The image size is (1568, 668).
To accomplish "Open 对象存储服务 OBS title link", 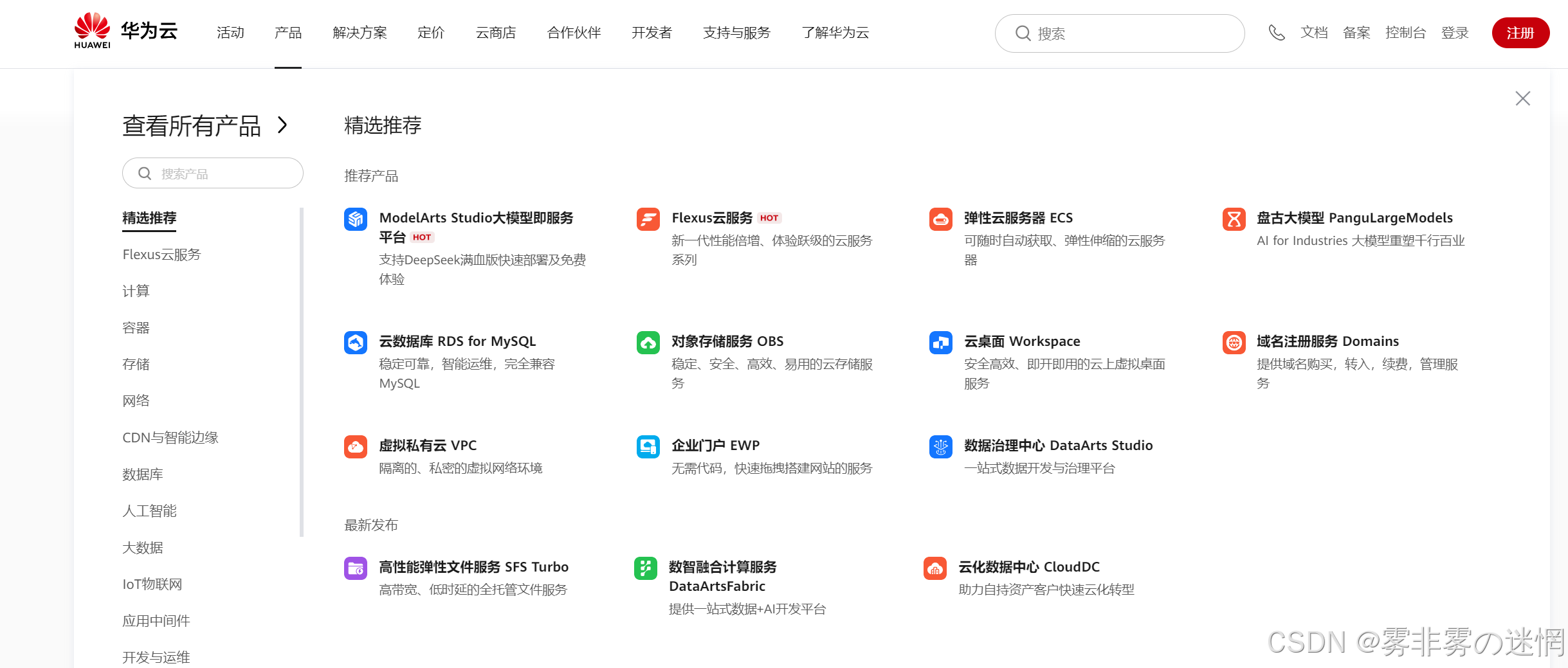I will (x=727, y=341).
